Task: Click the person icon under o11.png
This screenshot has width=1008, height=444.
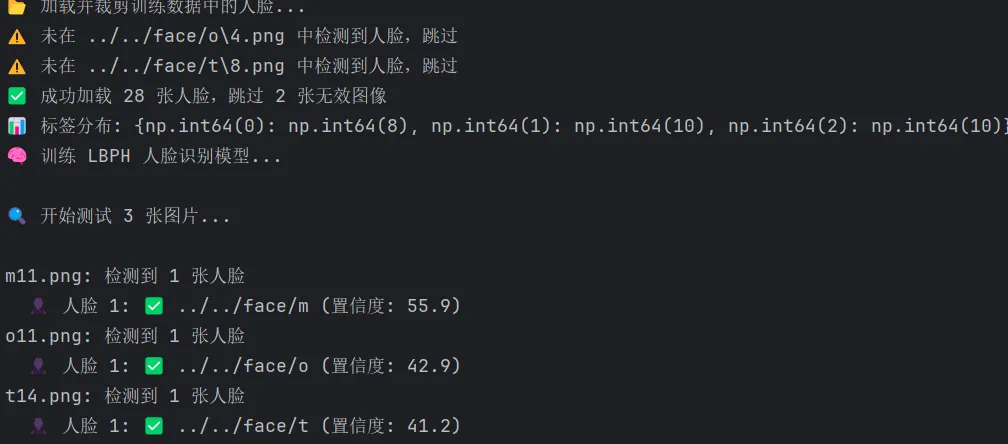Action: (39, 366)
